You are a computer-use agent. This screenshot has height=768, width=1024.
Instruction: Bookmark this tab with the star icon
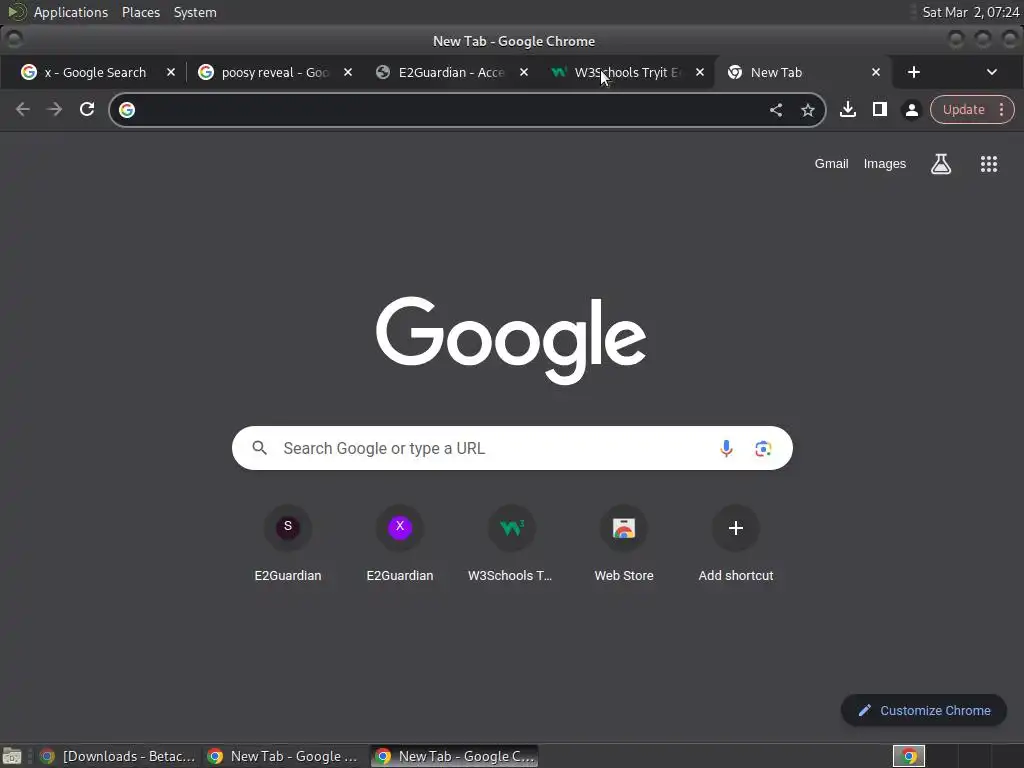click(808, 110)
